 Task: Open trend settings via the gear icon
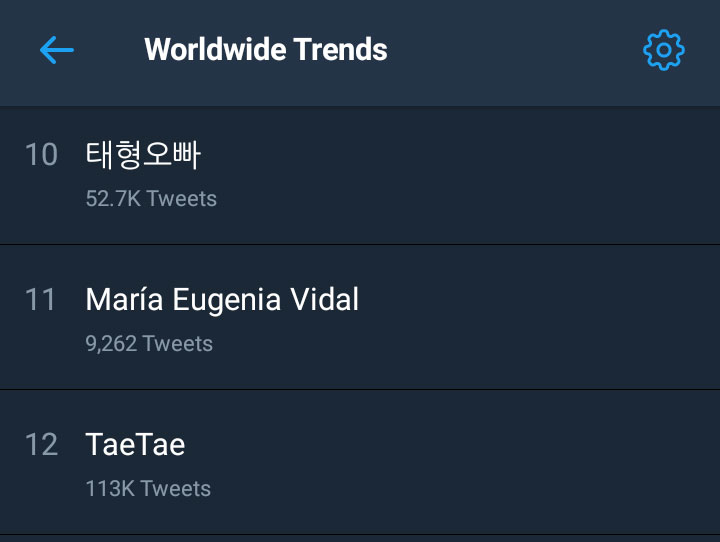(664, 50)
